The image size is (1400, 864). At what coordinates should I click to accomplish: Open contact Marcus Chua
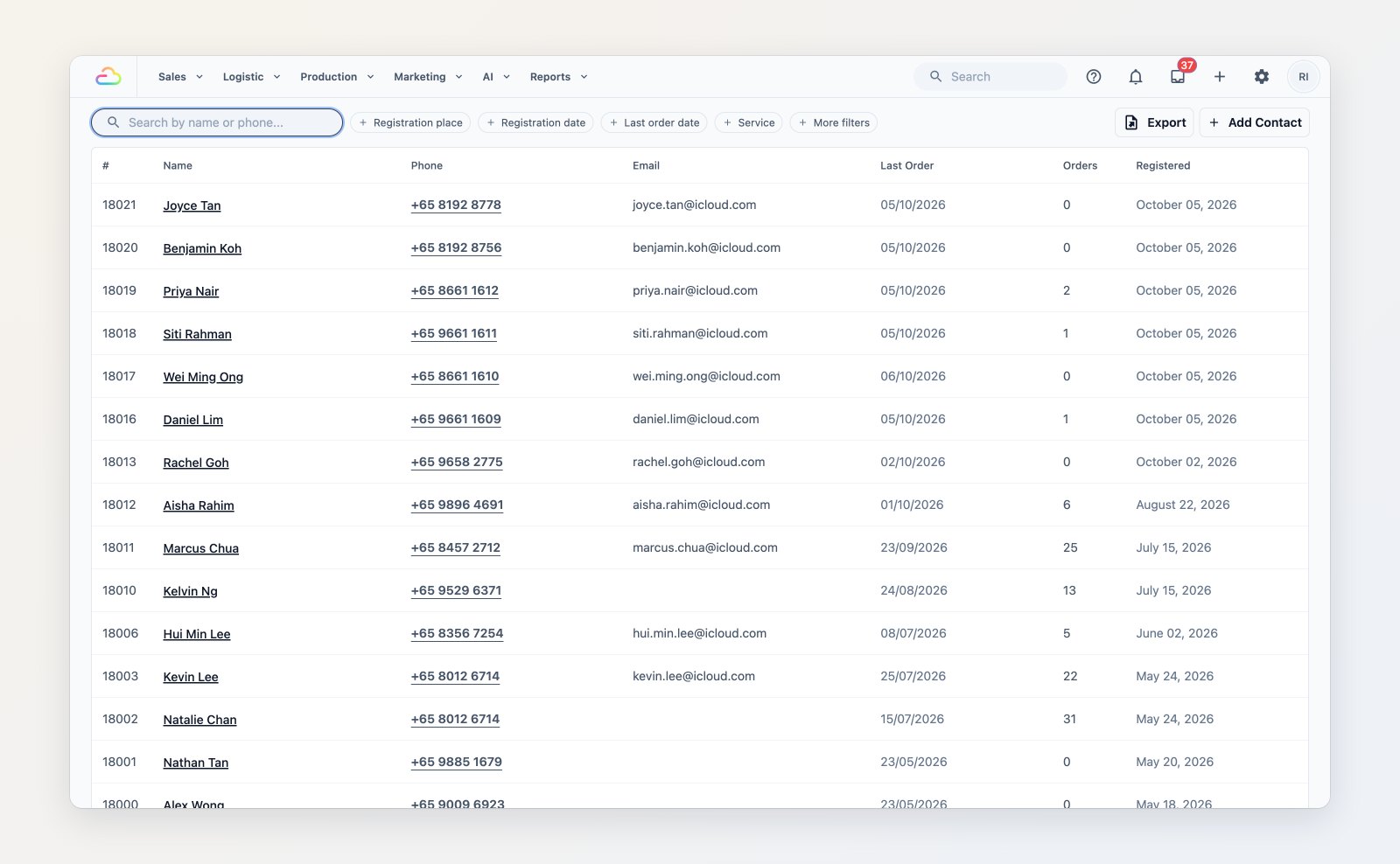coord(200,548)
